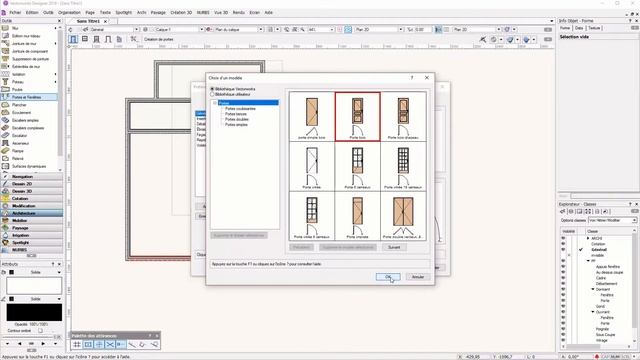Select the Jonture de mur tool
This screenshot has width=640, height=360.
pyautogui.click(x=29, y=44)
